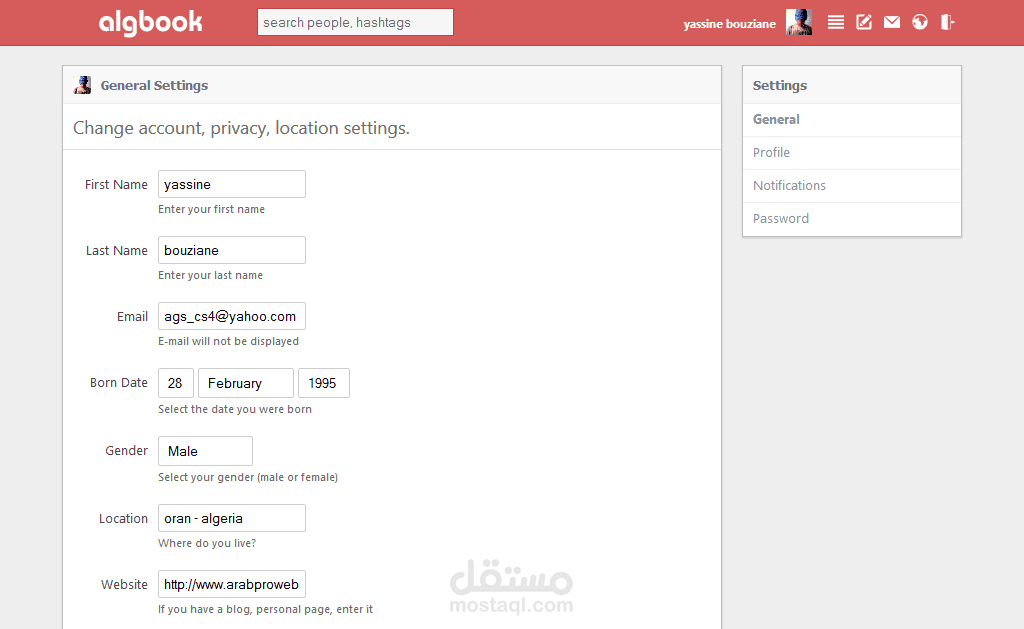The width and height of the screenshot is (1024, 629).
Task: Click the Website URL field
Action: [x=232, y=585]
